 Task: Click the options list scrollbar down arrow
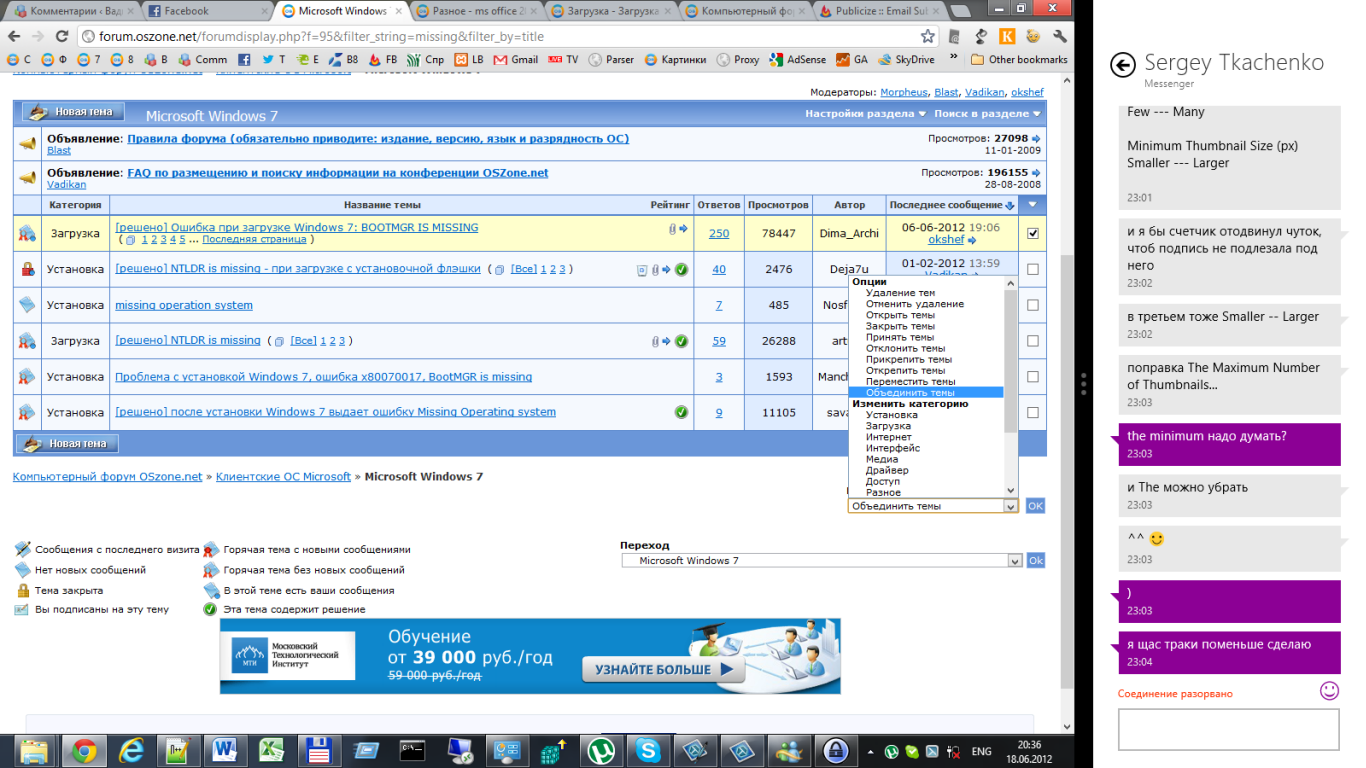point(1011,491)
